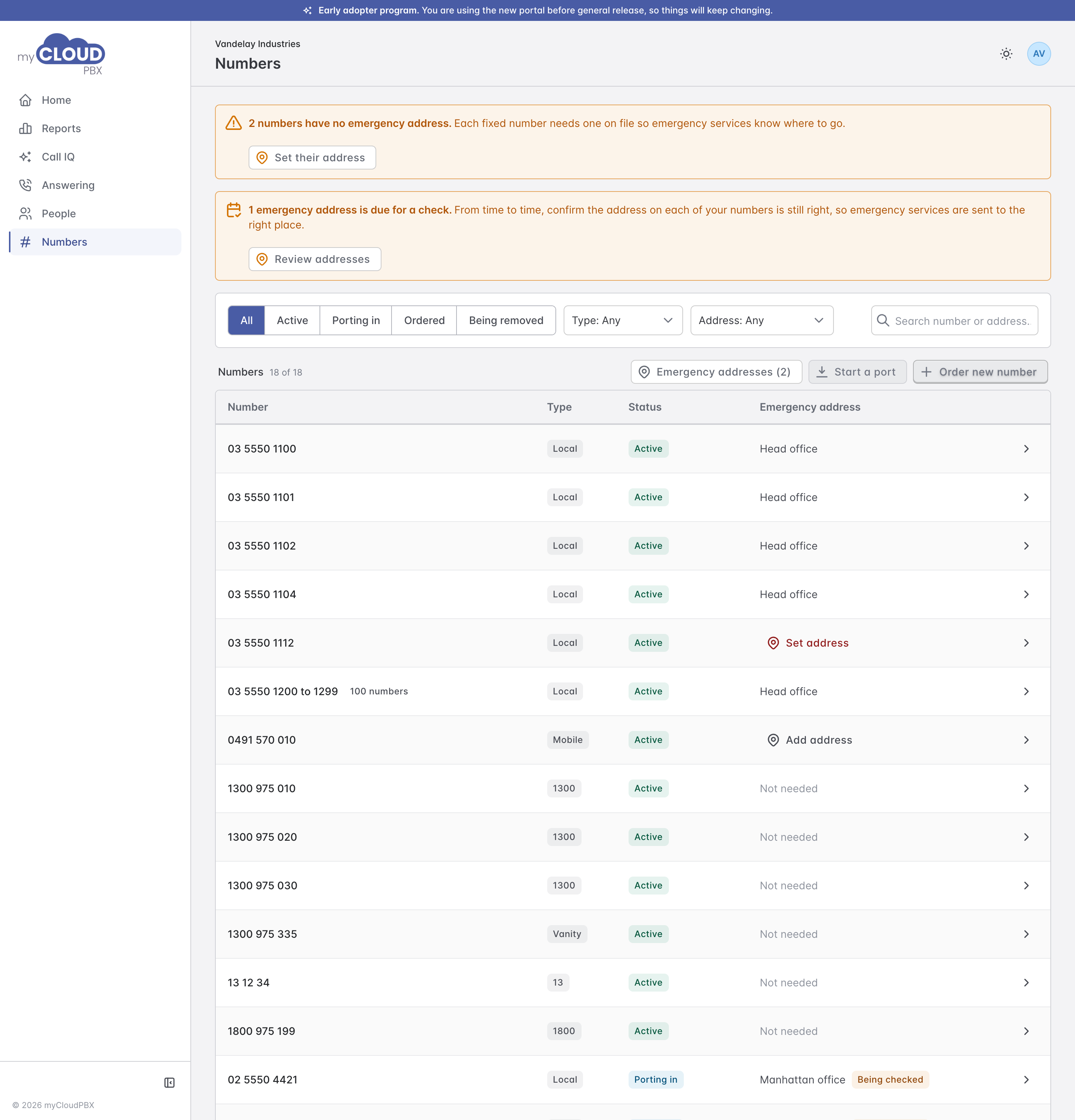Click the search magnifier icon
Image resolution: width=1075 pixels, height=1120 pixels.
882,321
